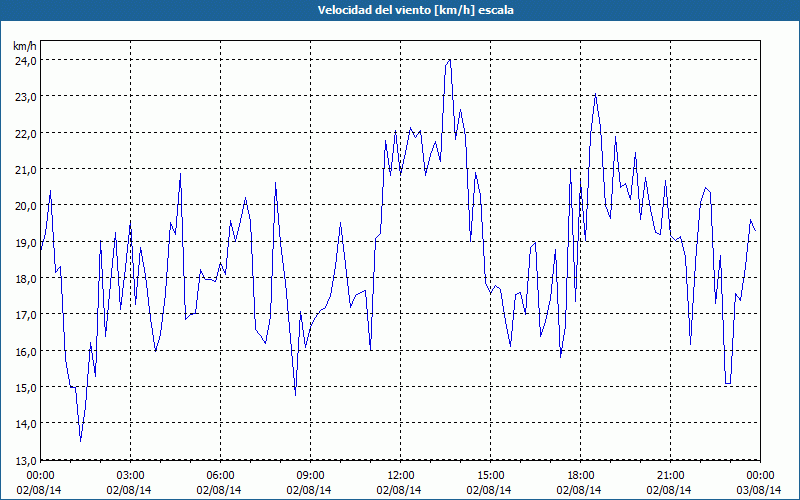This screenshot has height=500, width=800.
Task: Click the 03:00 time axis label
Action: [x=131, y=476]
